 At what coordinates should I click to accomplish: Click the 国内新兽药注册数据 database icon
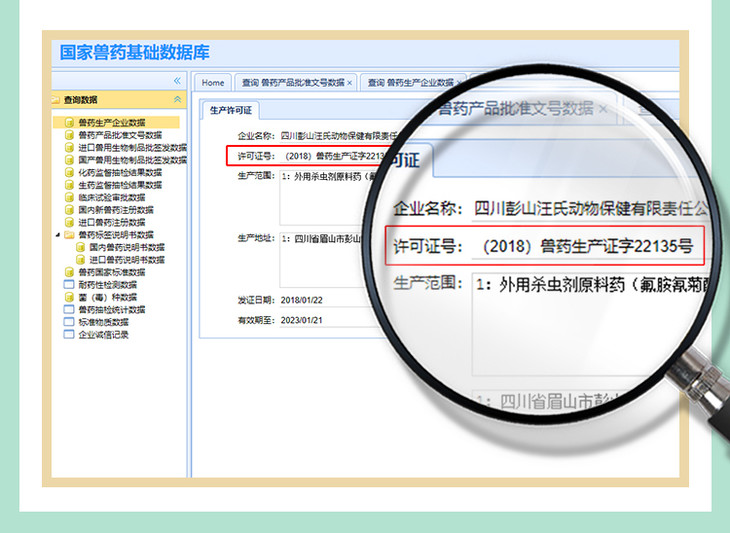[x=70, y=210]
